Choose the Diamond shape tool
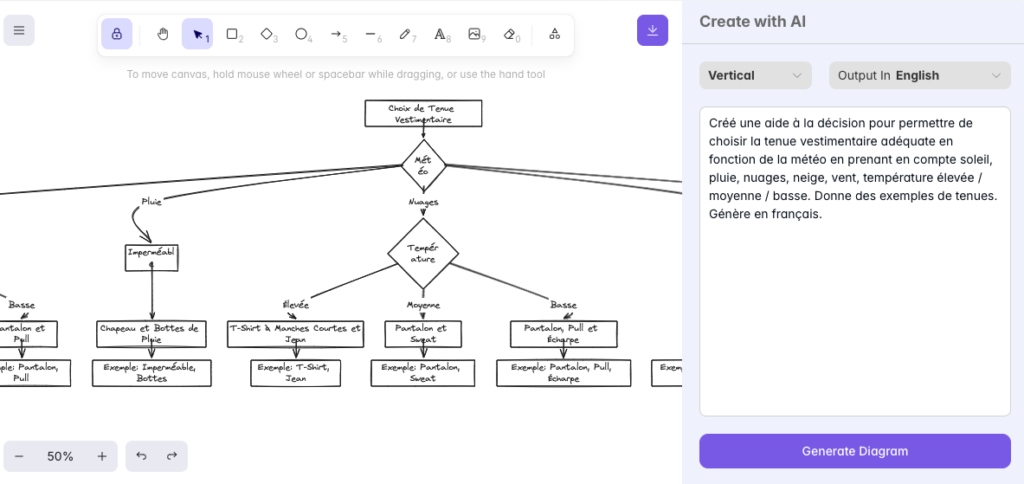This screenshot has width=1024, height=484. coord(267,34)
